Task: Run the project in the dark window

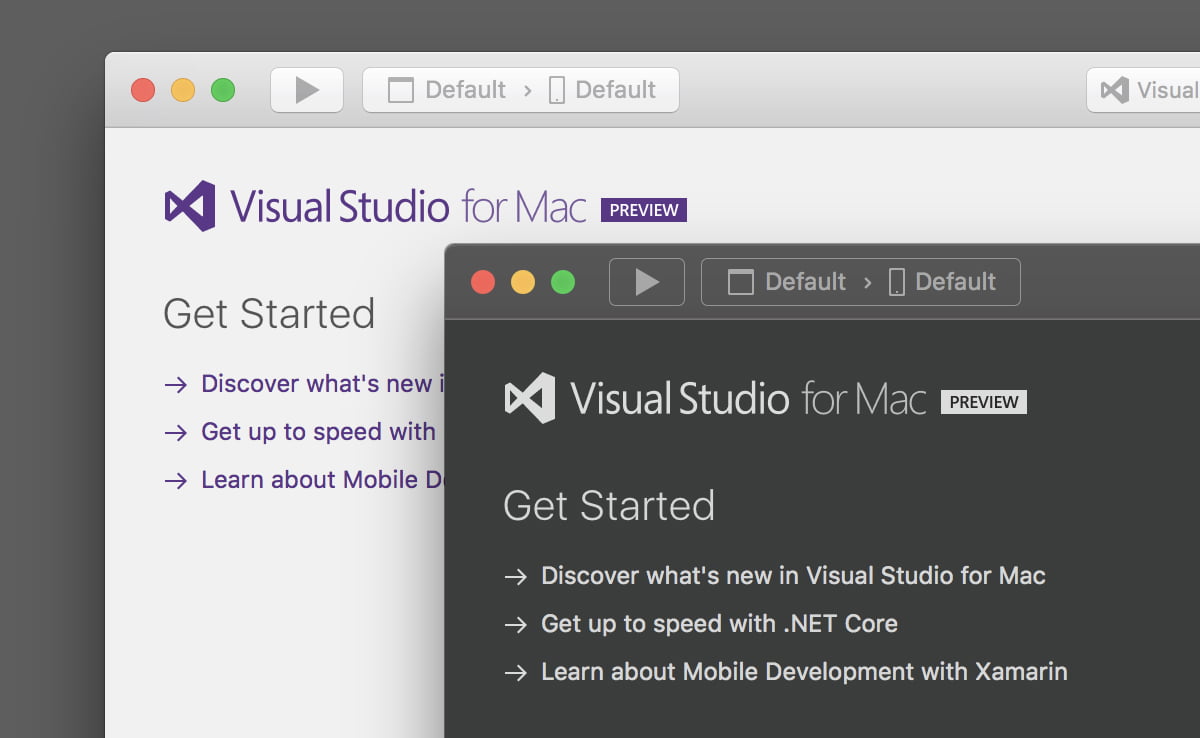Action: 646,281
